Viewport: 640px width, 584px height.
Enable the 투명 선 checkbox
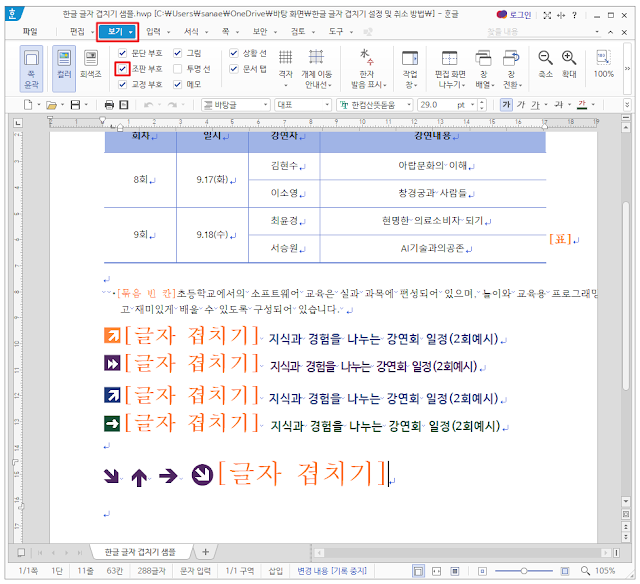click(178, 69)
